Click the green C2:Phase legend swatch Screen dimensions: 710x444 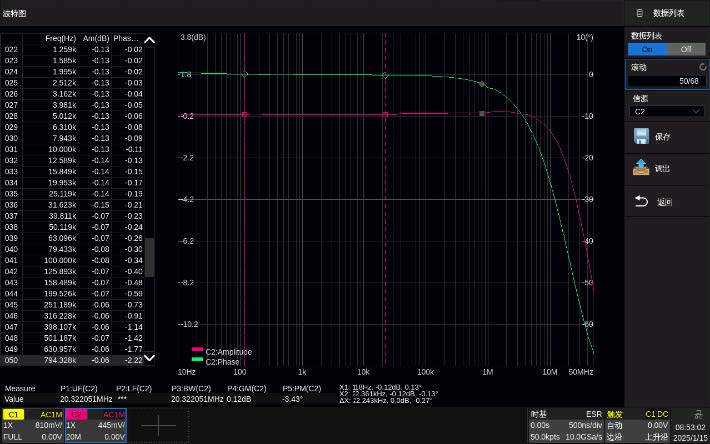point(197,359)
